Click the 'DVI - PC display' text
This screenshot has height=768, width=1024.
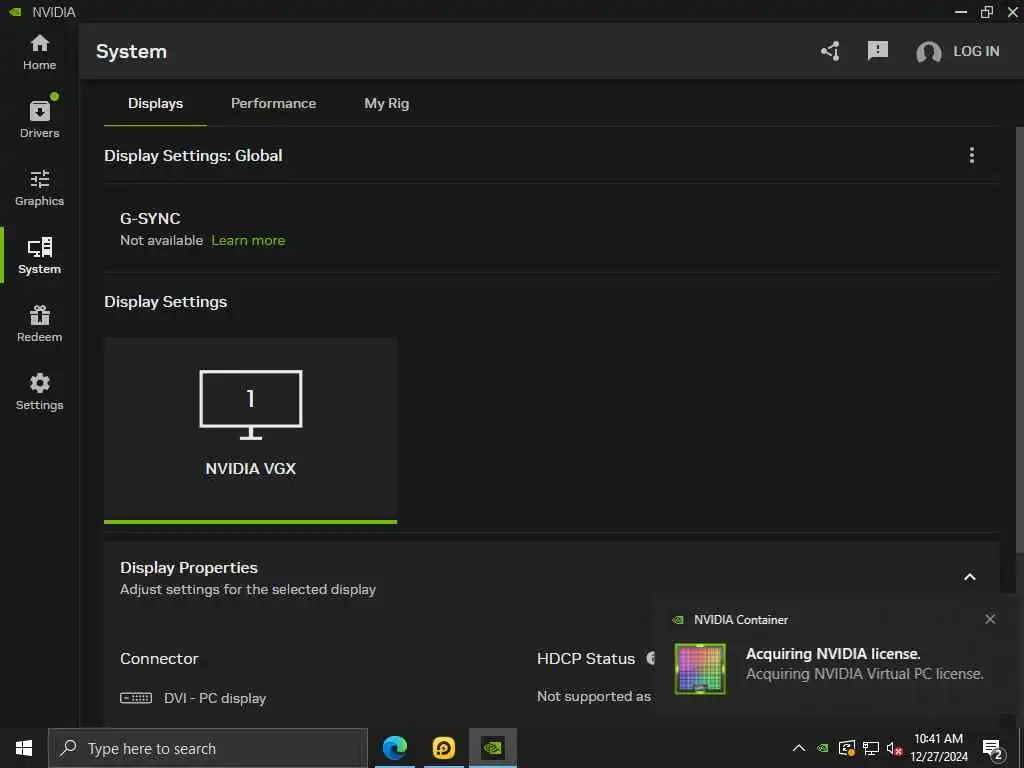coord(215,698)
